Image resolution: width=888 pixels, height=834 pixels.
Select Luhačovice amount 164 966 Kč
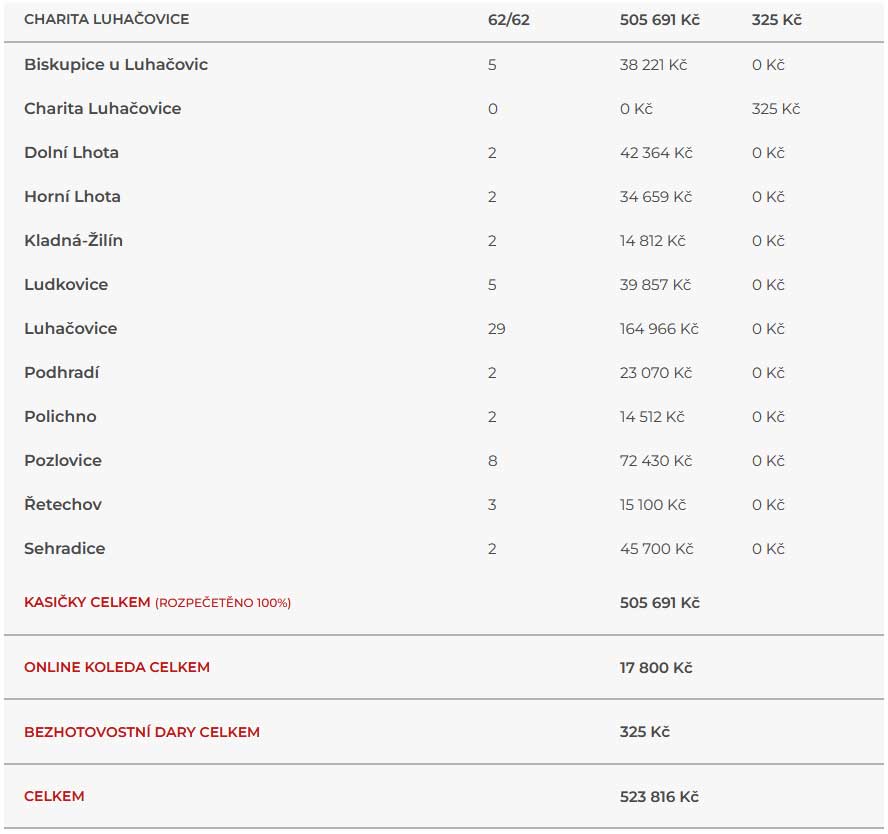(659, 329)
